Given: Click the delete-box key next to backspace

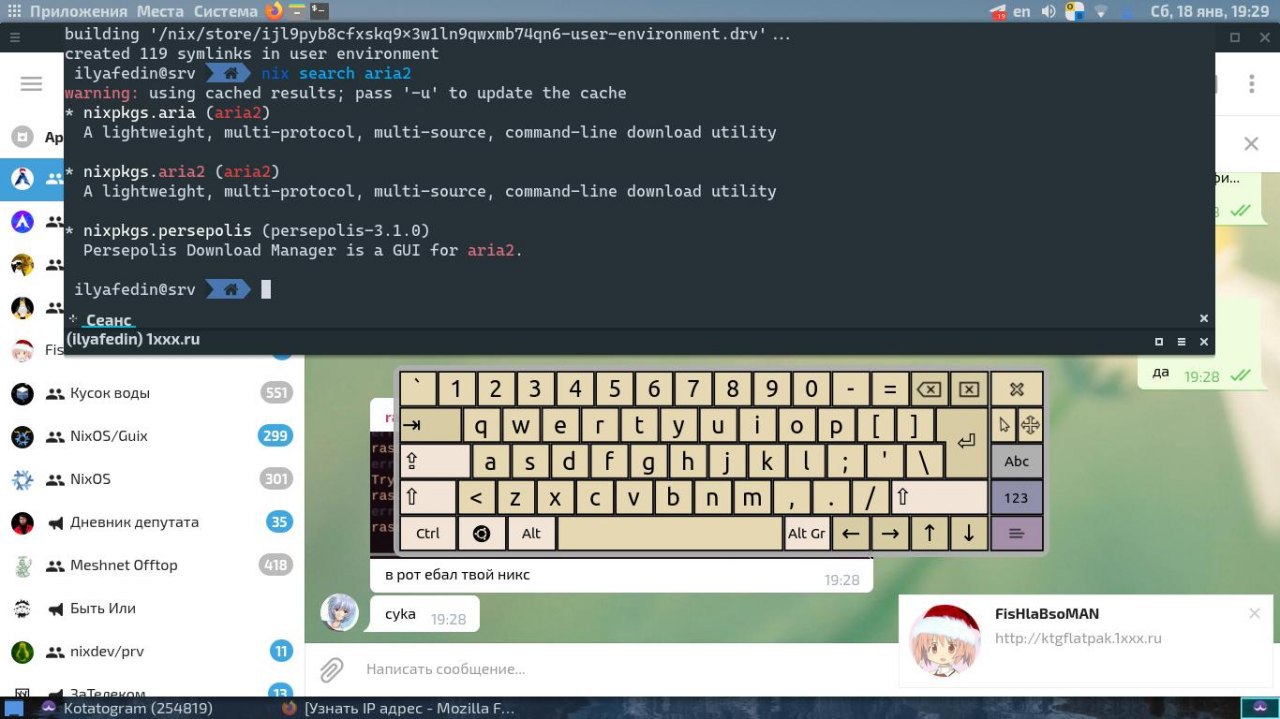Looking at the screenshot, I should [x=968, y=389].
